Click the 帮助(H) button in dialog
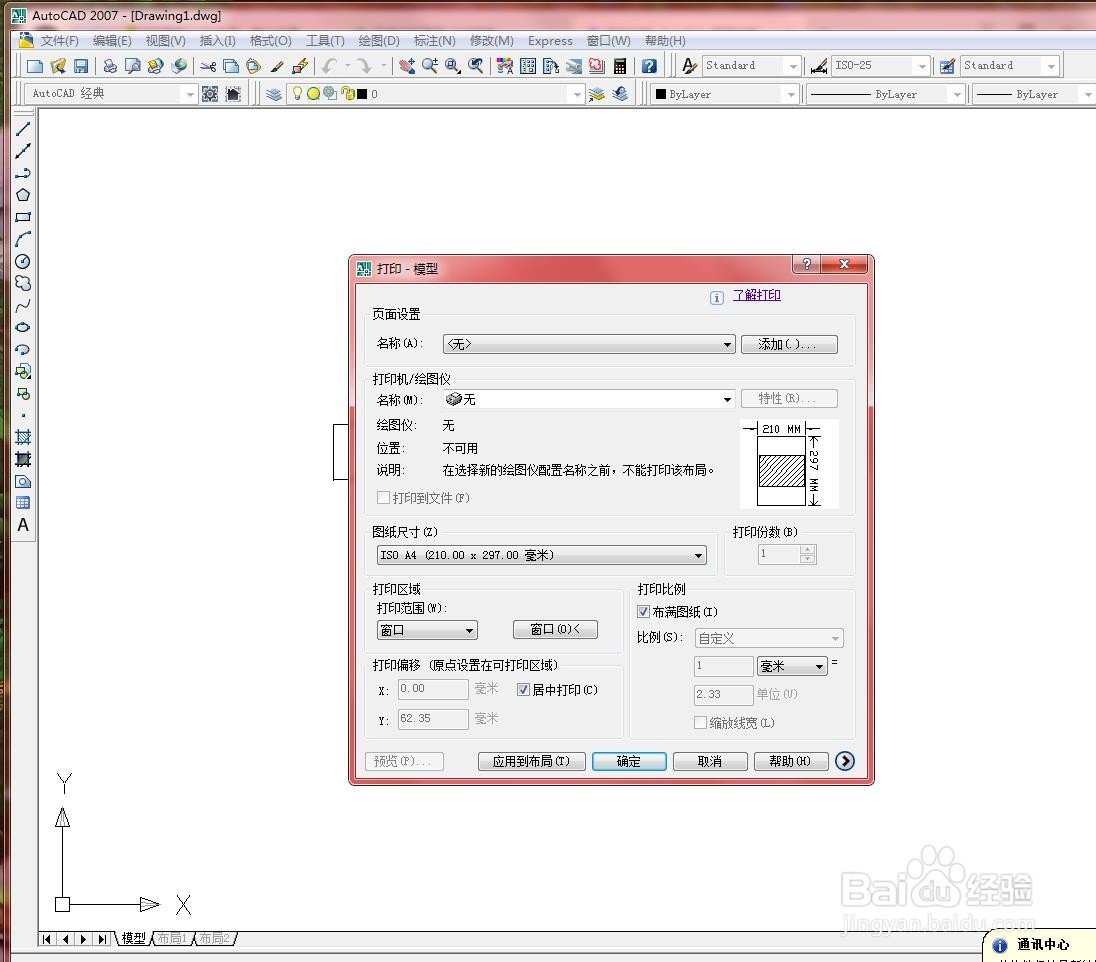 tap(791, 761)
